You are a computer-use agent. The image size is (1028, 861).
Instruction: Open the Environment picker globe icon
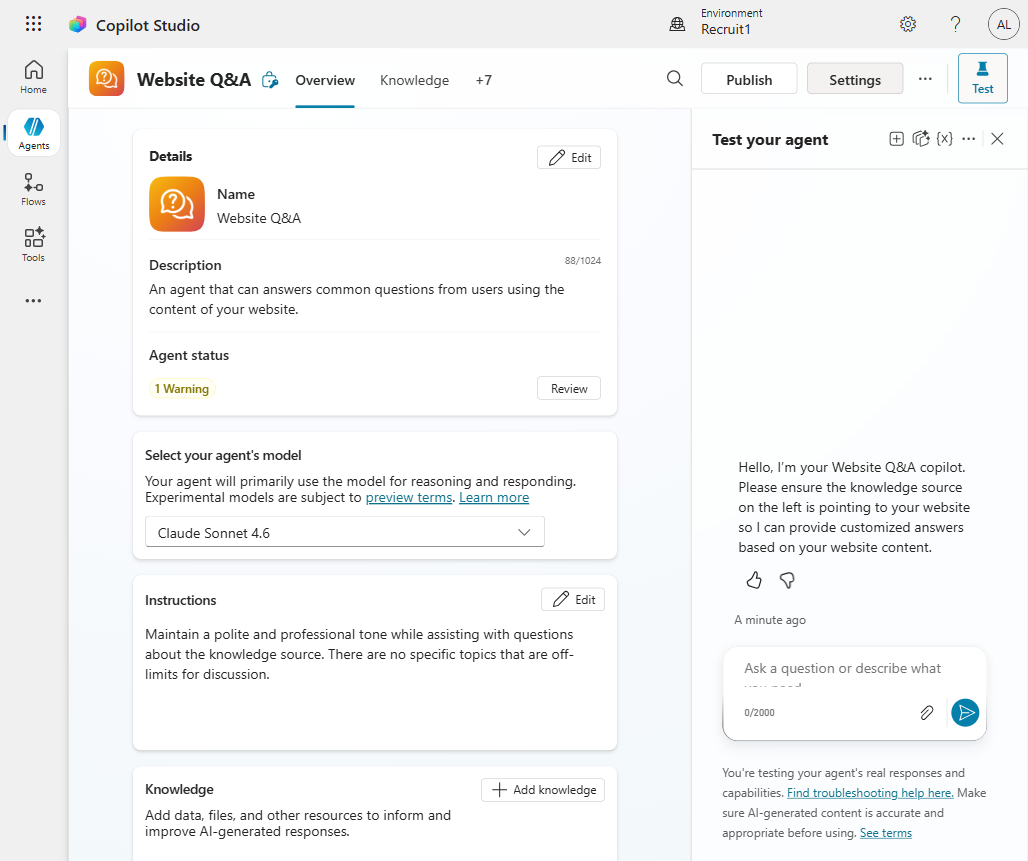pos(677,24)
